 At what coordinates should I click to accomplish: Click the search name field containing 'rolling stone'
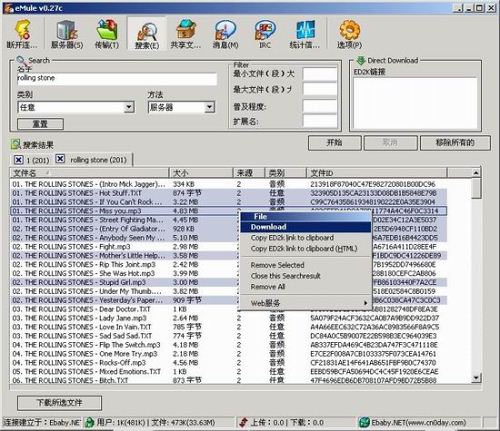117,79
